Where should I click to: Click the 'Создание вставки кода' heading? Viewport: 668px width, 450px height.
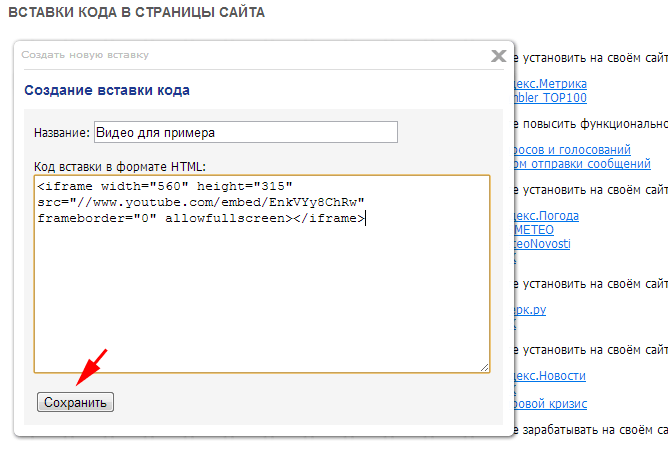(107, 91)
